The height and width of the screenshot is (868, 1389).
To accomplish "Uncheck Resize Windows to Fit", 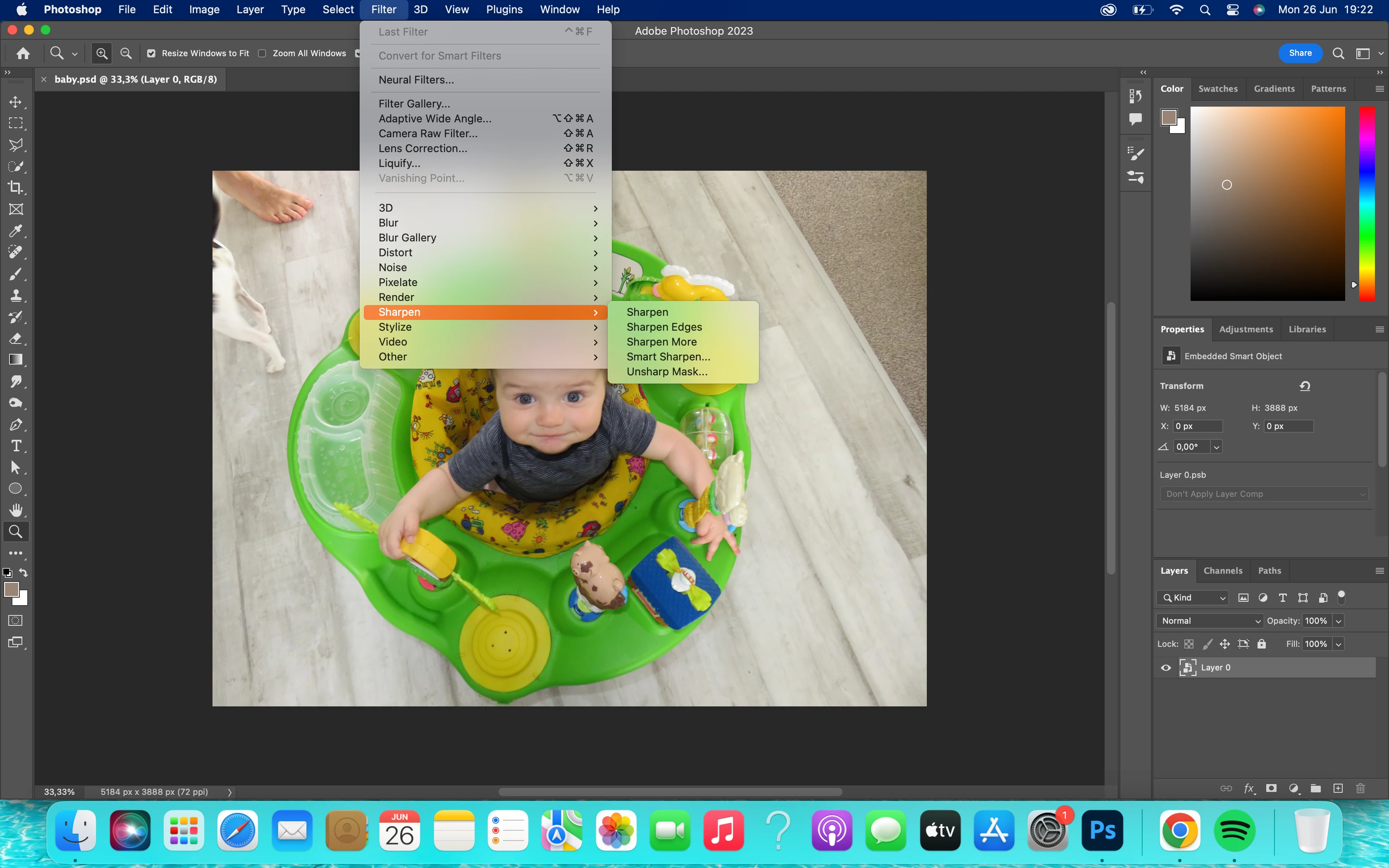I will (152, 53).
